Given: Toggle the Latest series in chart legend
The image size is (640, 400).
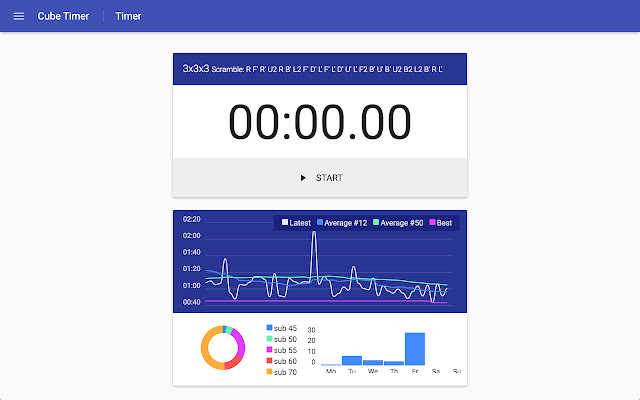Looking at the screenshot, I should [296, 223].
